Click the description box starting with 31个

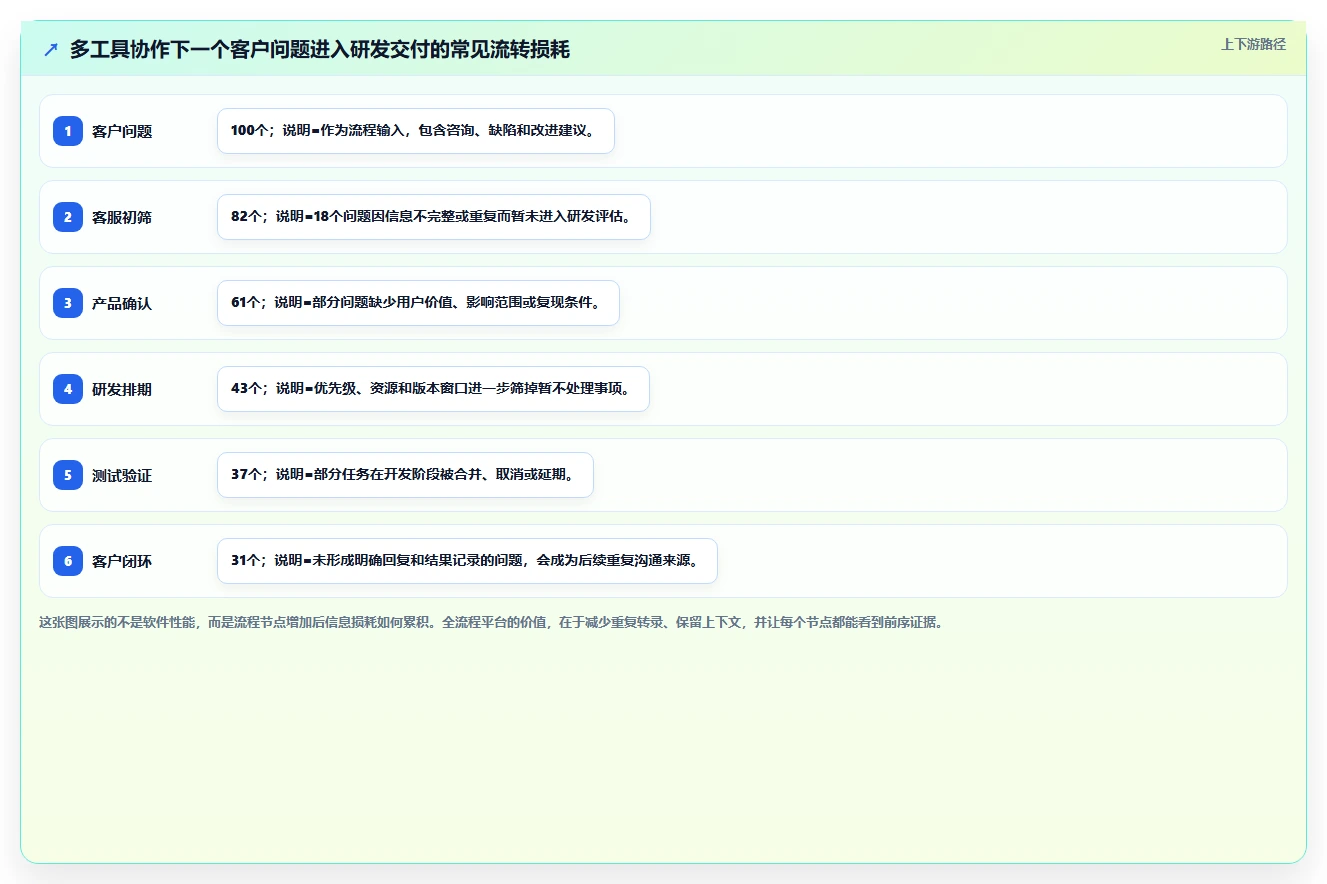467,561
